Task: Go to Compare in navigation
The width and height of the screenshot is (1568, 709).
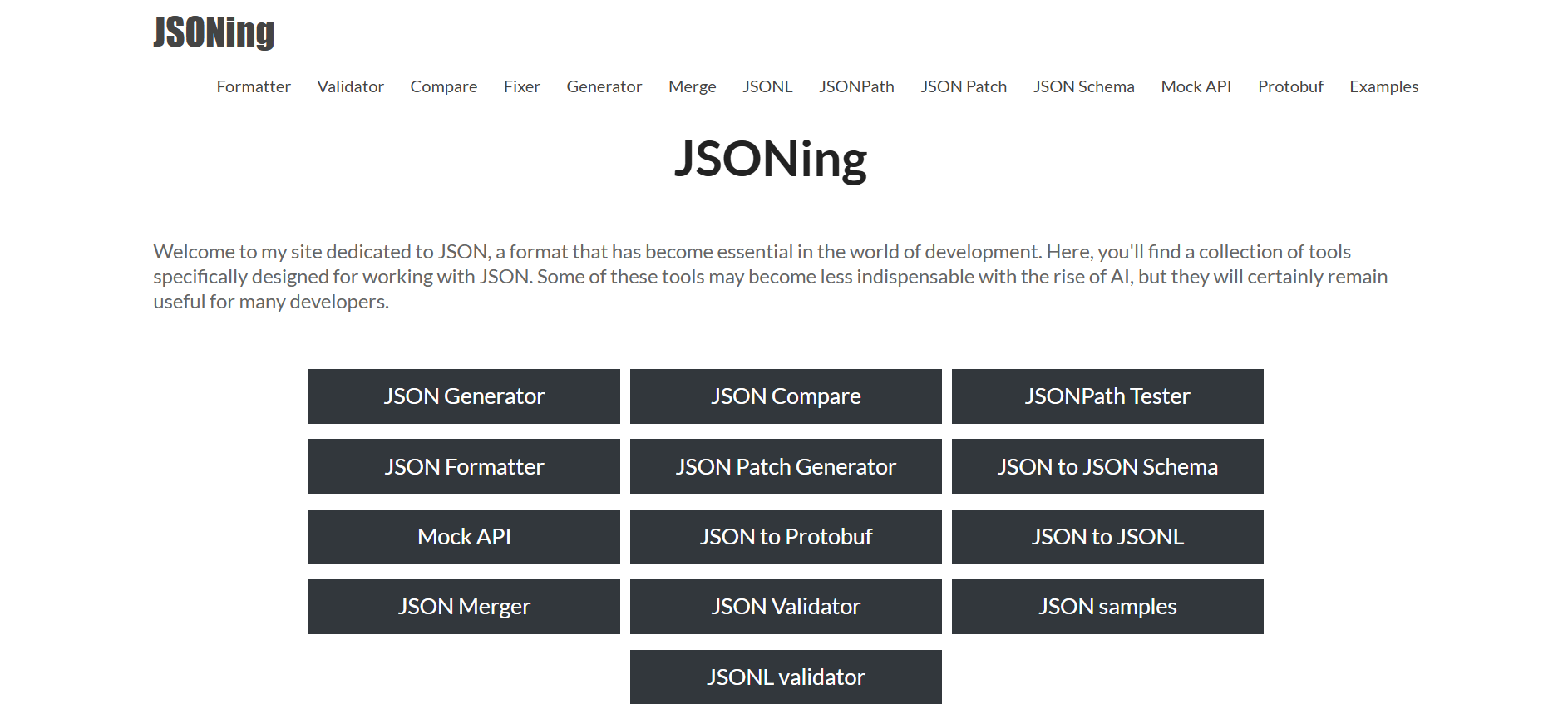Action: pos(443,86)
